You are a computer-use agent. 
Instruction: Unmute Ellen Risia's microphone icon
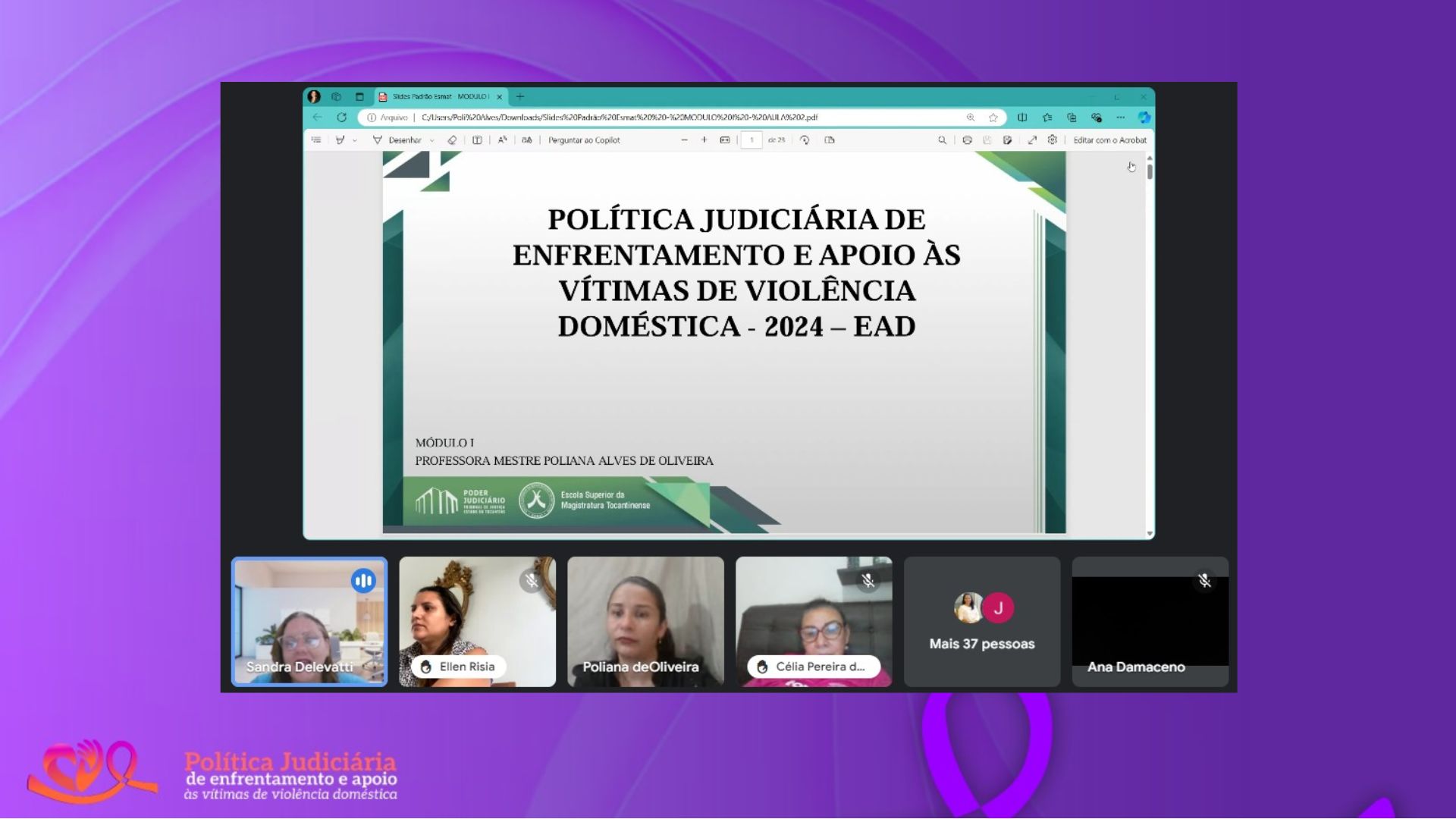[x=532, y=581]
